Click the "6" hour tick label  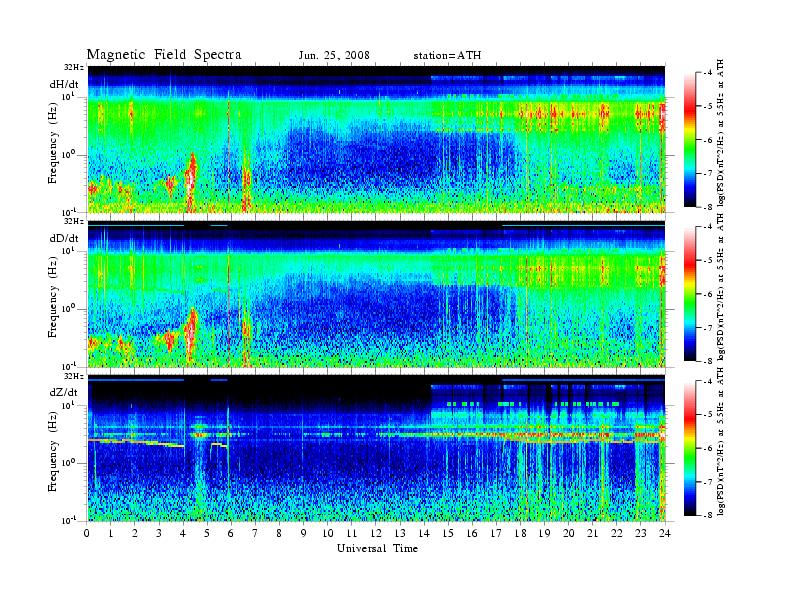[231, 533]
